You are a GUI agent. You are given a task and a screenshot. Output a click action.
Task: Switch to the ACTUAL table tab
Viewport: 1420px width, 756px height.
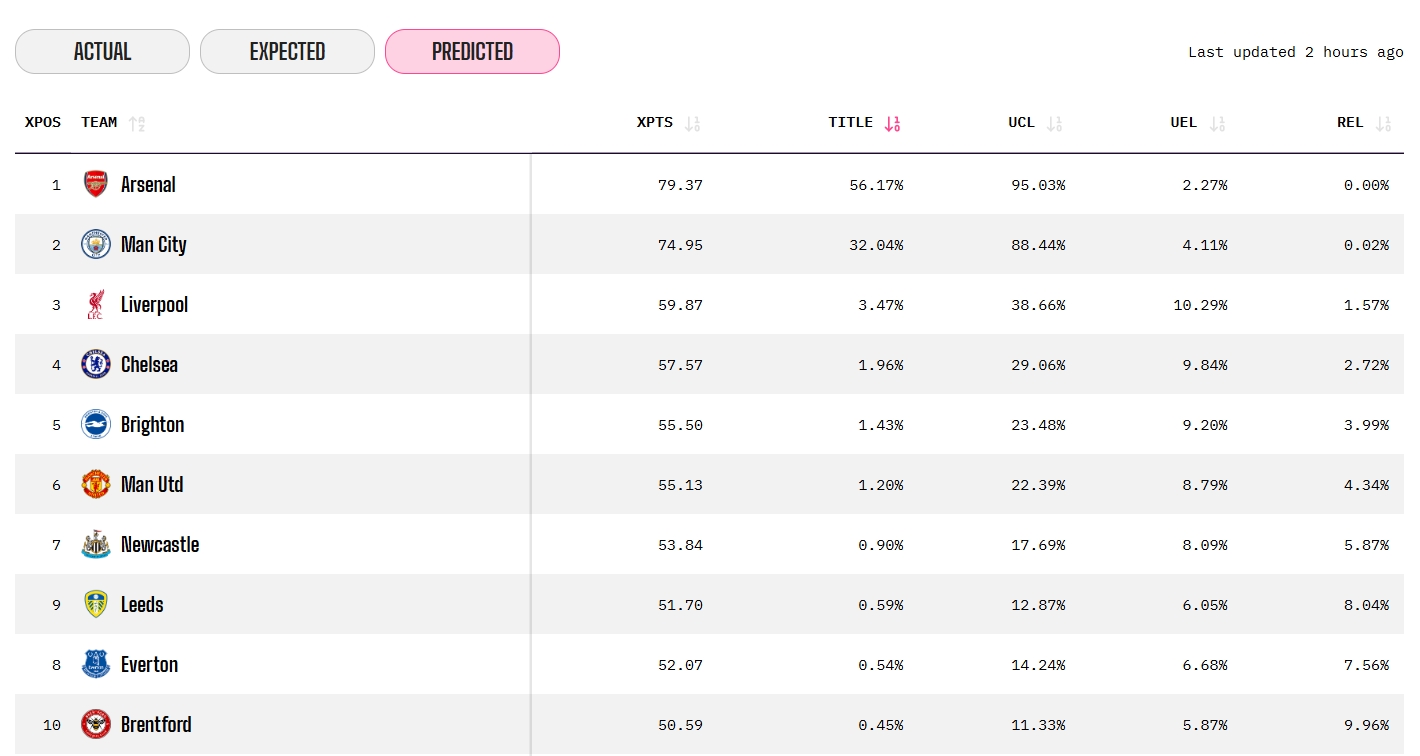point(102,51)
